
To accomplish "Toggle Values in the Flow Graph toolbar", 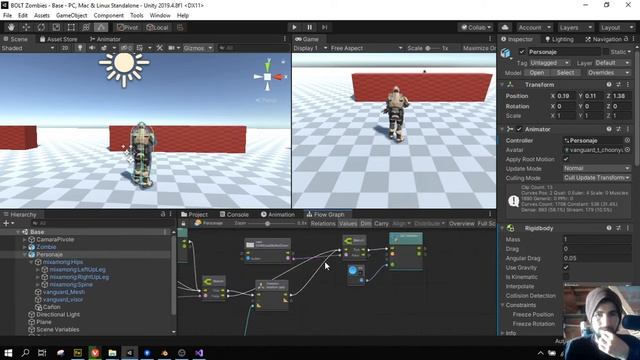I will 348,224.
